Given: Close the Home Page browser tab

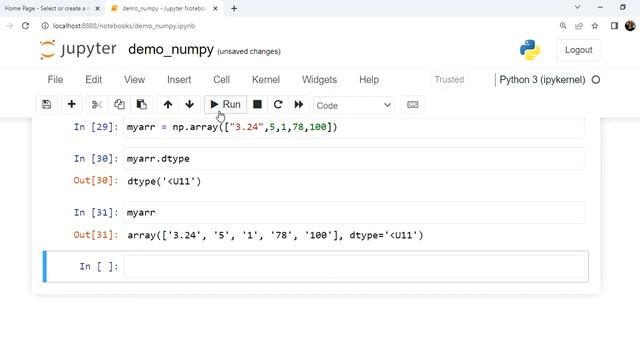Looking at the screenshot, I should [x=97, y=8].
